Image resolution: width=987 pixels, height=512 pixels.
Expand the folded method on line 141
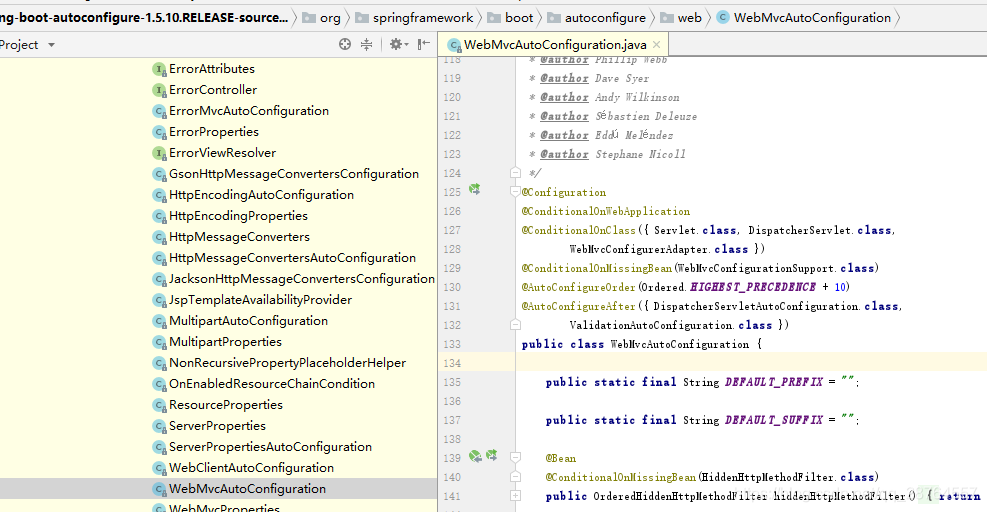click(516, 496)
